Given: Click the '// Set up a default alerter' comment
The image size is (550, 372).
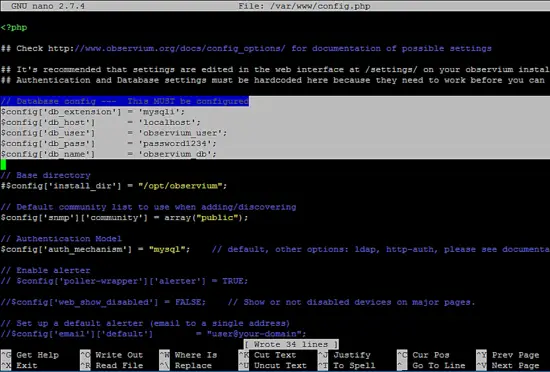Looking at the screenshot, I should point(146,323).
